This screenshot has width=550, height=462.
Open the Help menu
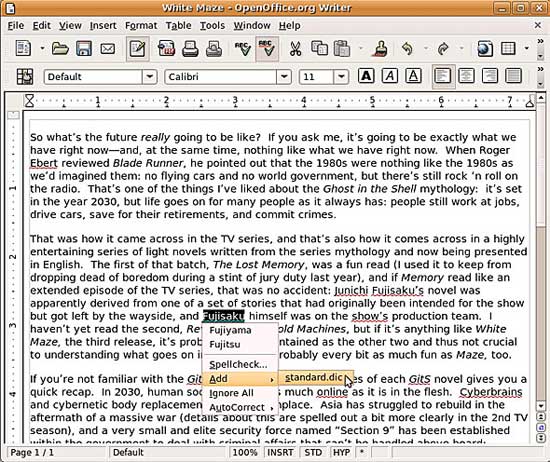[x=289, y=26]
